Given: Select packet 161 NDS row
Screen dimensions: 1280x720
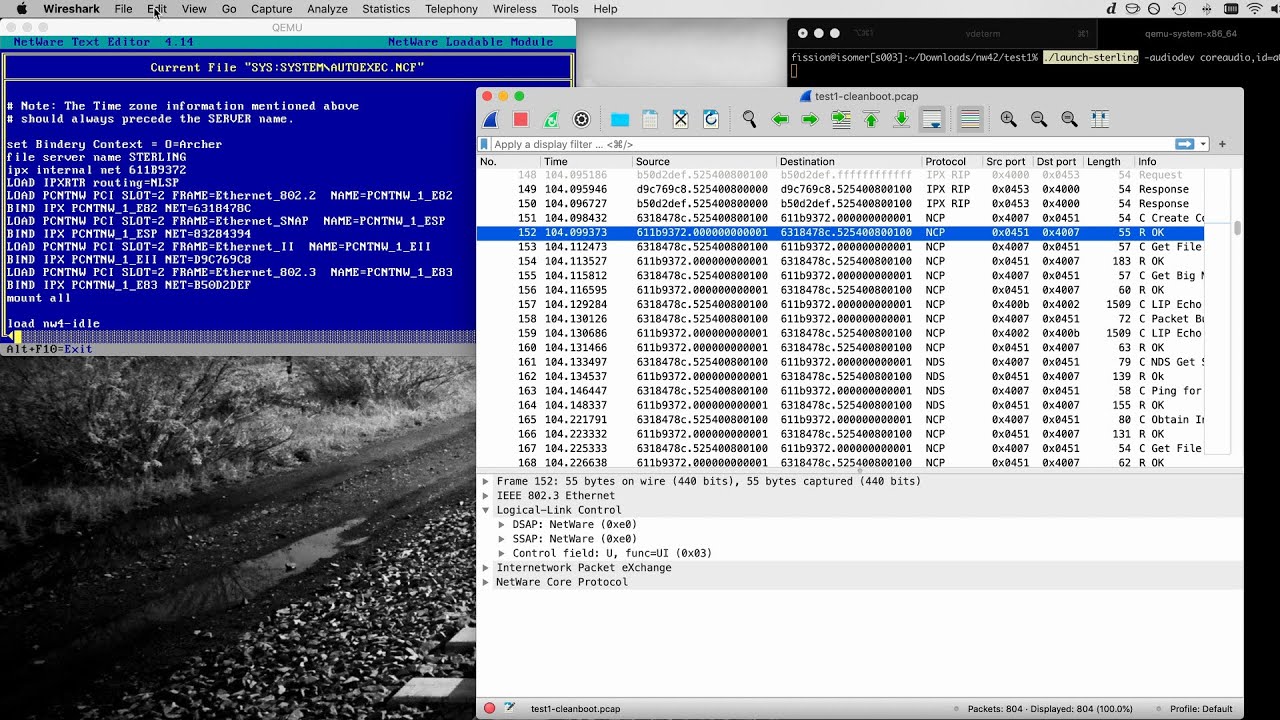Looking at the screenshot, I should (840, 362).
